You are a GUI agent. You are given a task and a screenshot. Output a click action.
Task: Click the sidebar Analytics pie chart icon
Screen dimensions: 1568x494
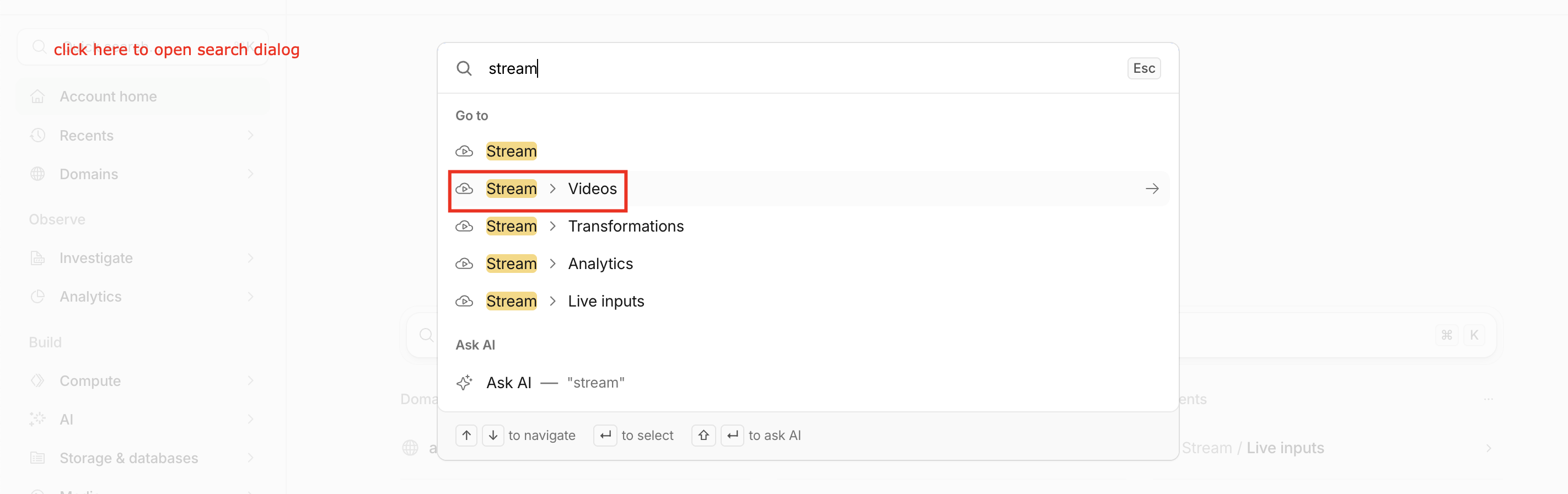coord(37,296)
